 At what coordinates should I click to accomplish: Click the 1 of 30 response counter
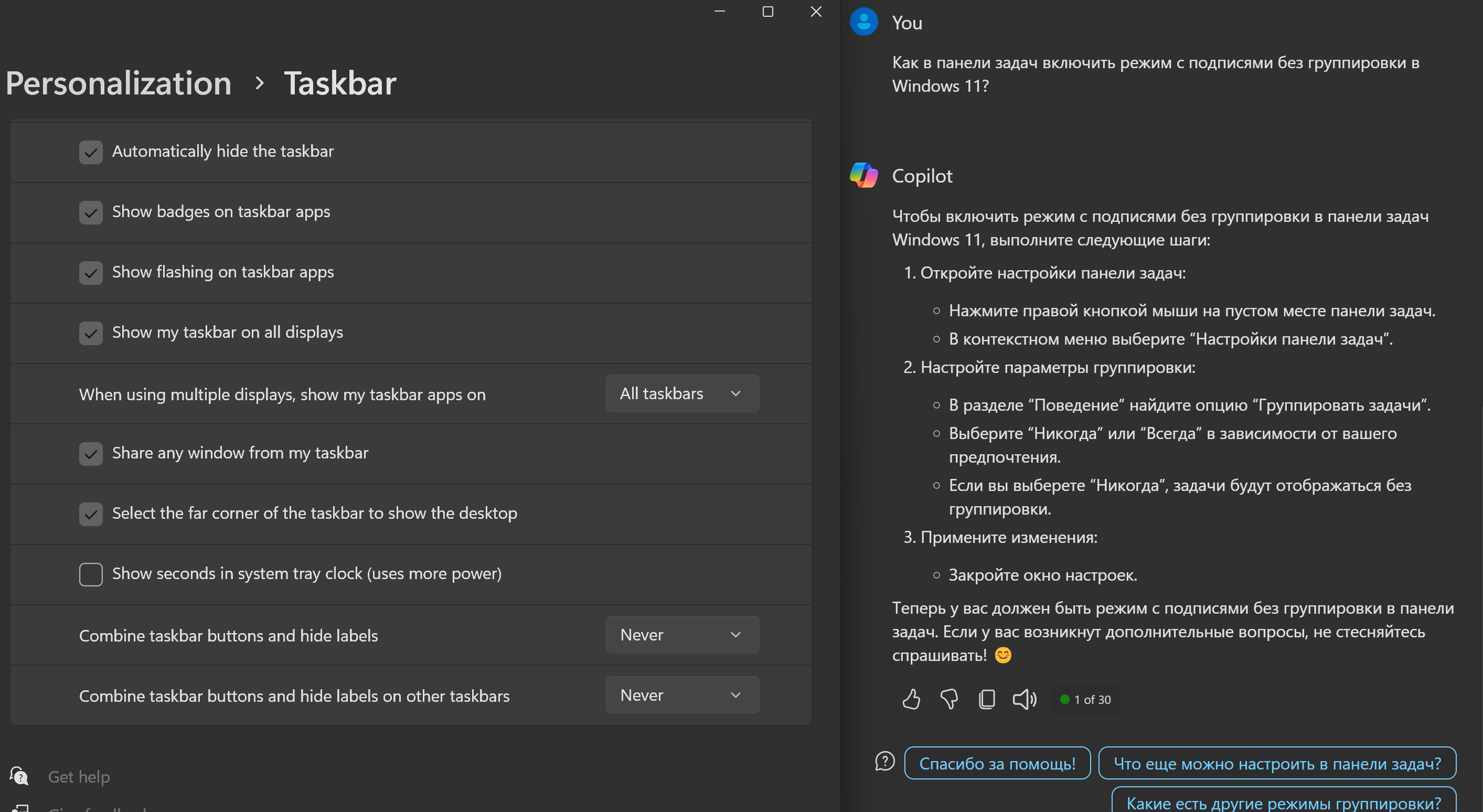(1086, 700)
